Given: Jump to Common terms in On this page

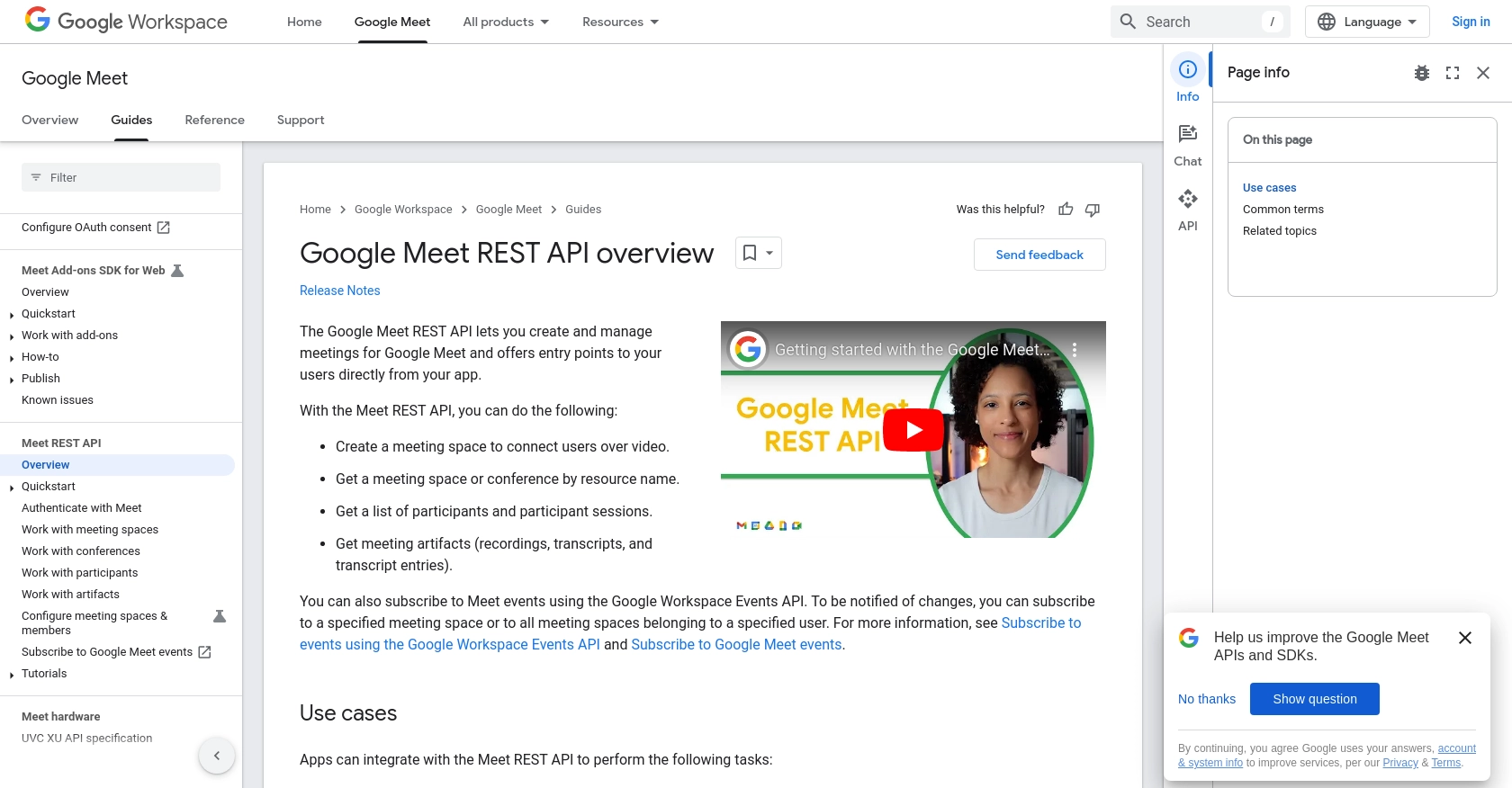Looking at the screenshot, I should click(x=1283, y=210).
